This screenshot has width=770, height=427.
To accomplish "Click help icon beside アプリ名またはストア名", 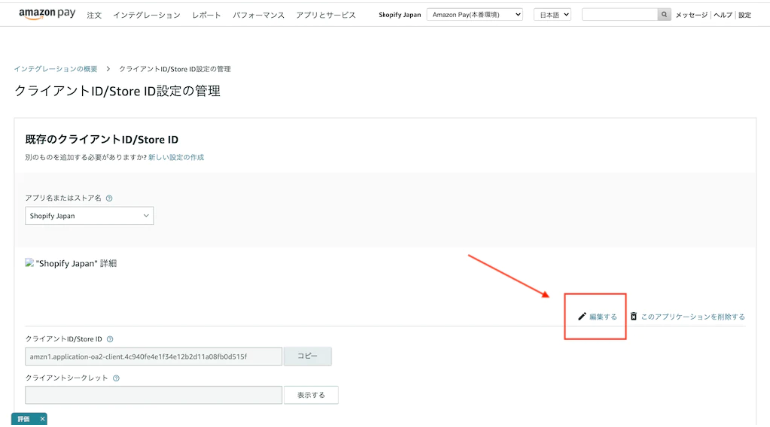I will tap(109, 198).
